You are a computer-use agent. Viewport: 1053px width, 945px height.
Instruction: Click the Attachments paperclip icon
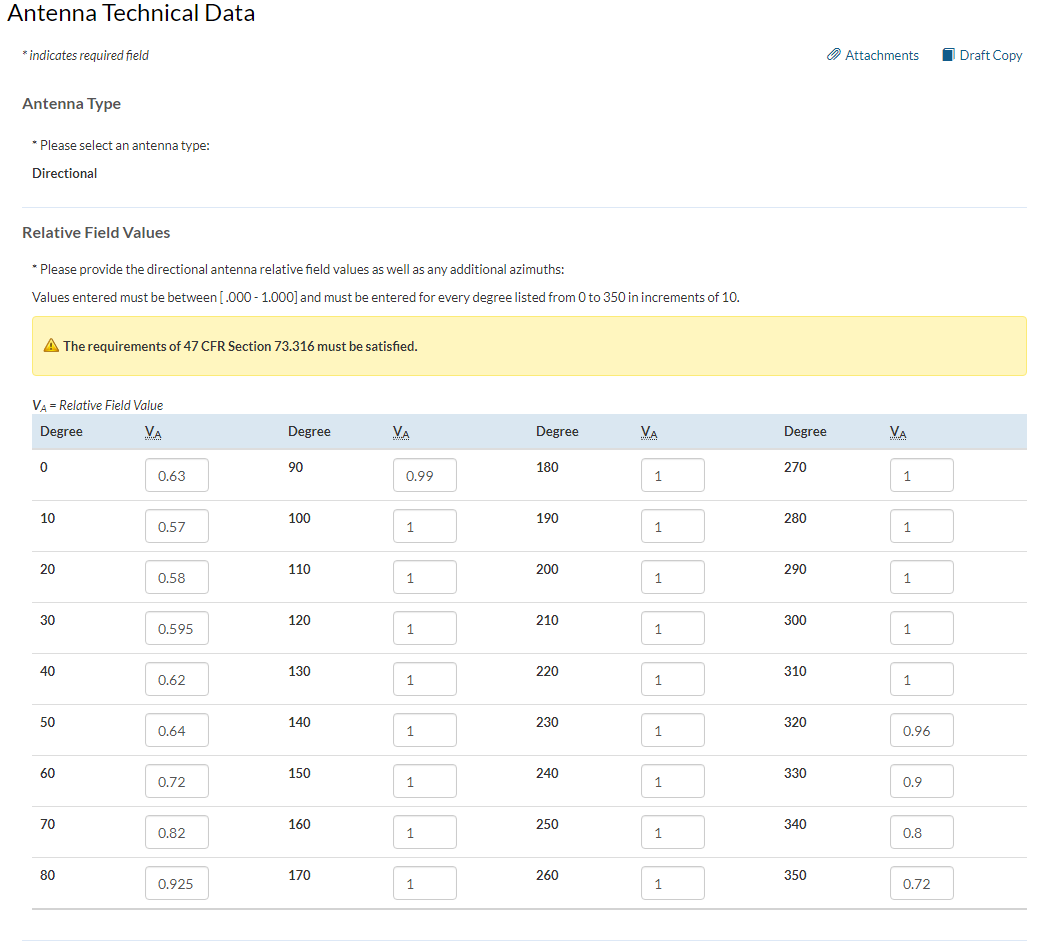[834, 55]
